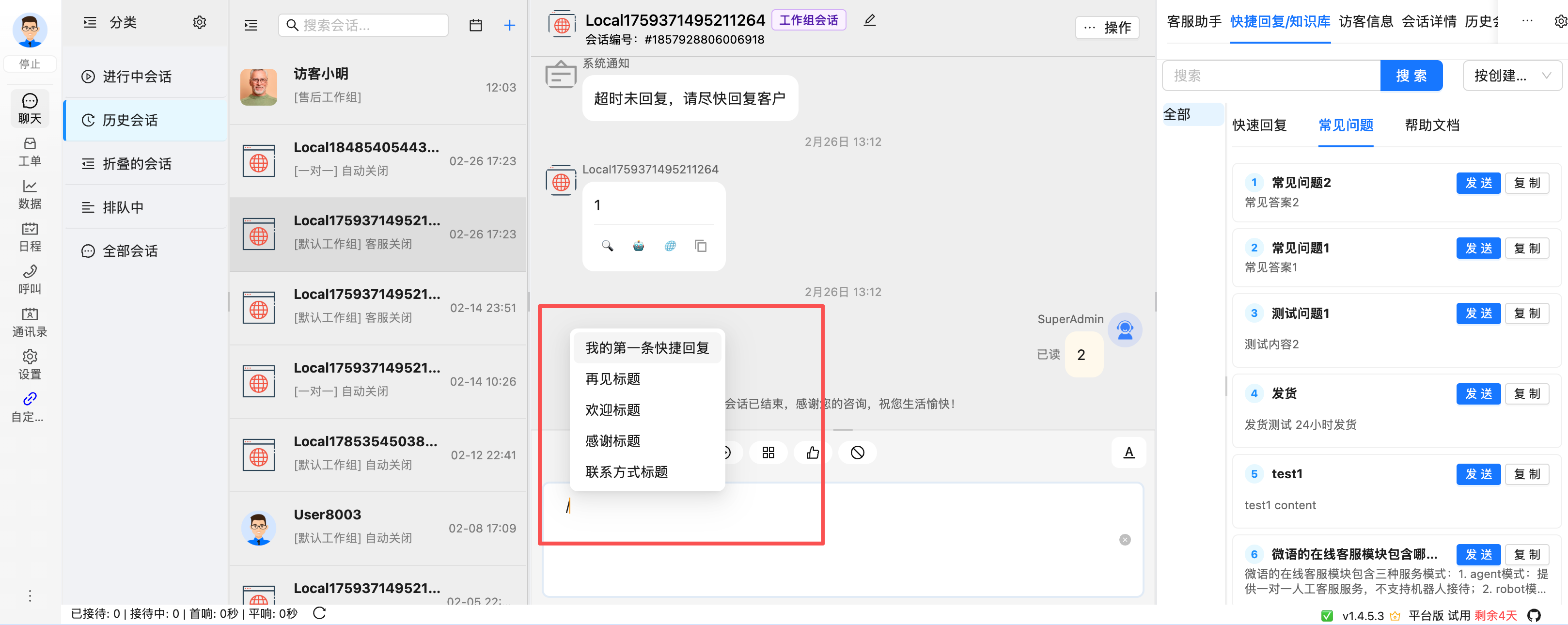Switch to the 帮助文档 tab
Screen dimensions: 1568x625
click(1432, 125)
